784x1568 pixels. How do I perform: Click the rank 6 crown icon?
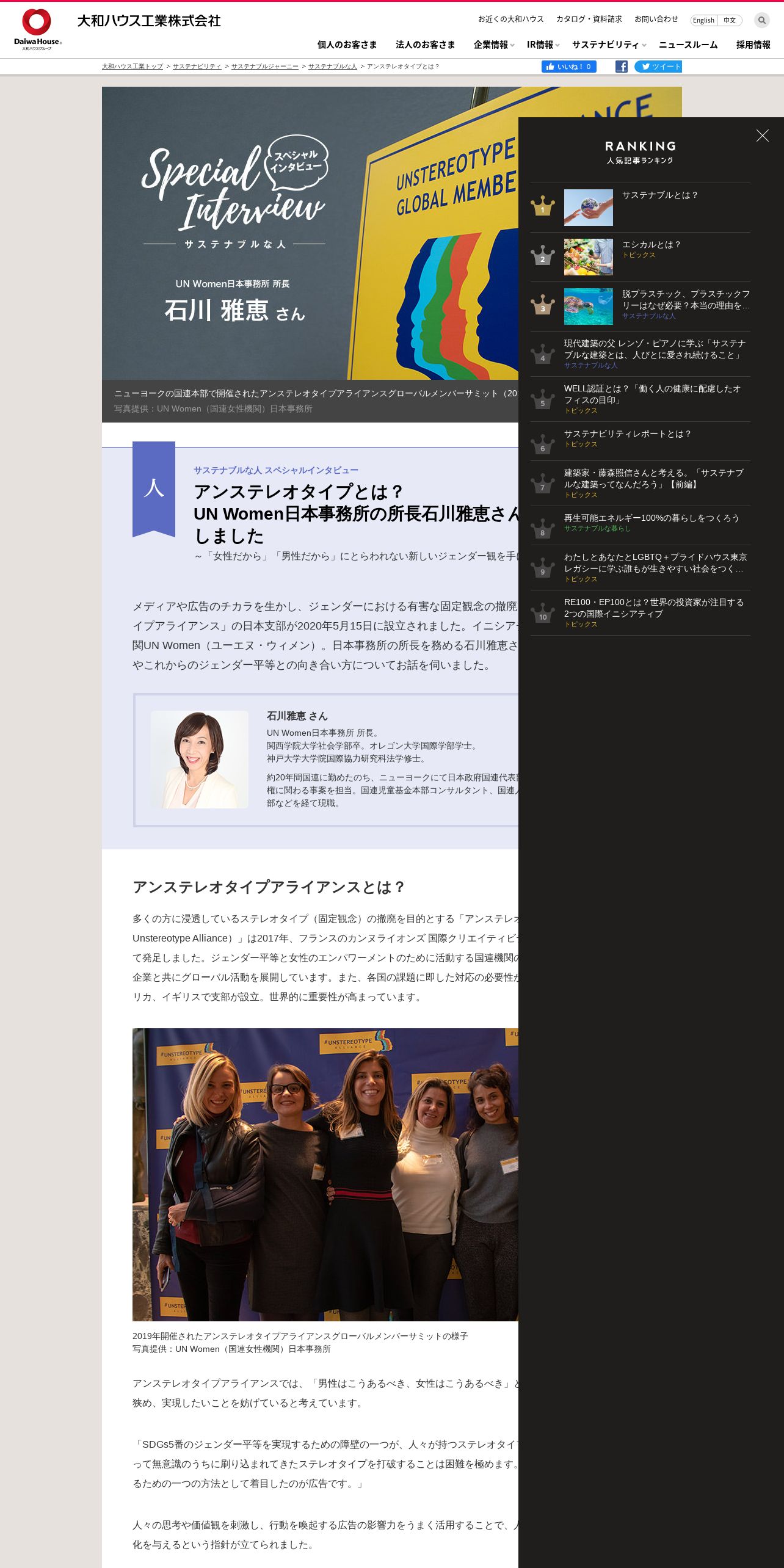point(542,445)
